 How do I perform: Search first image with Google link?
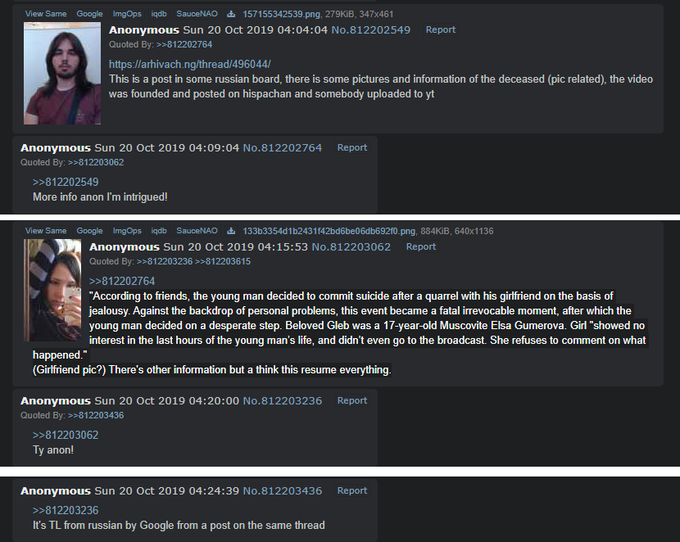point(89,14)
